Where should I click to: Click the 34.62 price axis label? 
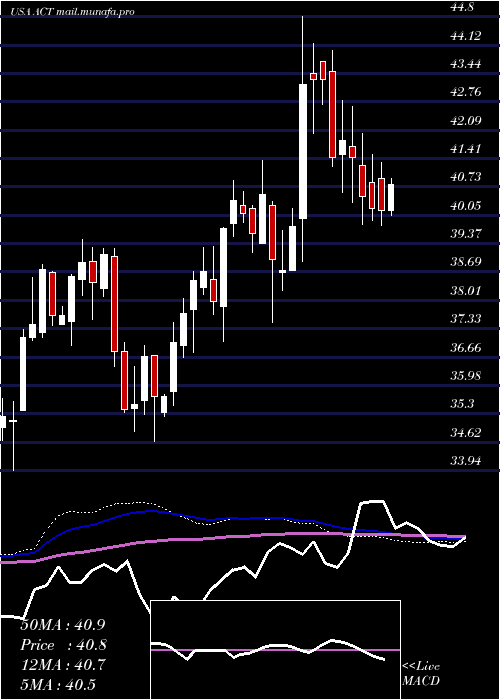(466, 432)
